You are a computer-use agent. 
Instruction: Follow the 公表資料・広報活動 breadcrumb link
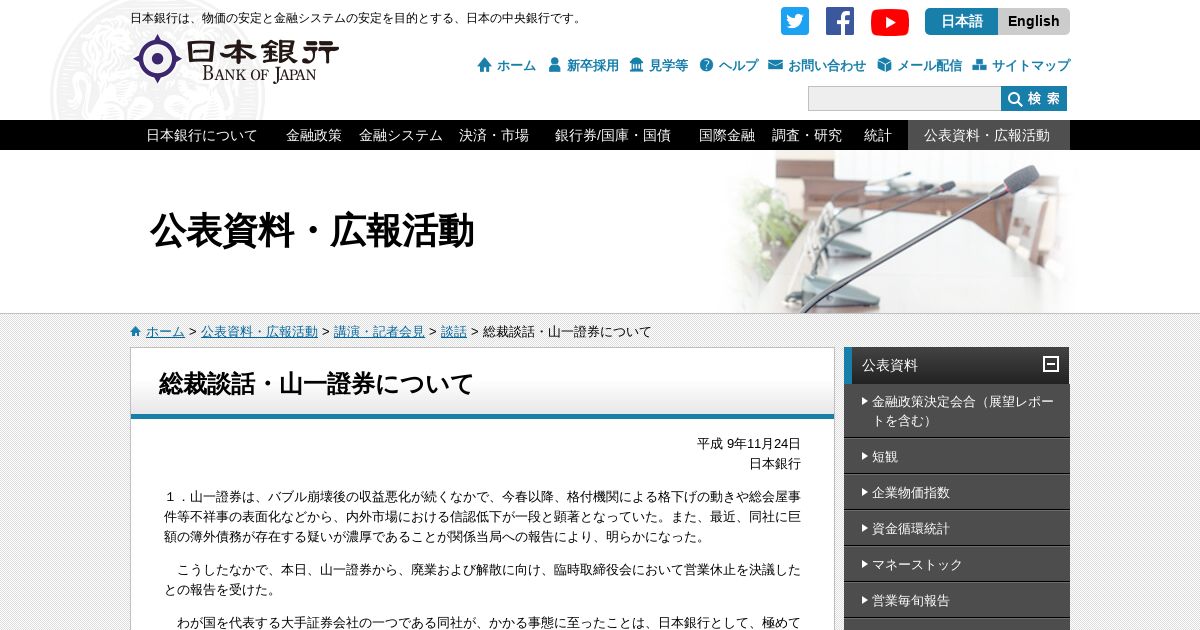point(259,332)
